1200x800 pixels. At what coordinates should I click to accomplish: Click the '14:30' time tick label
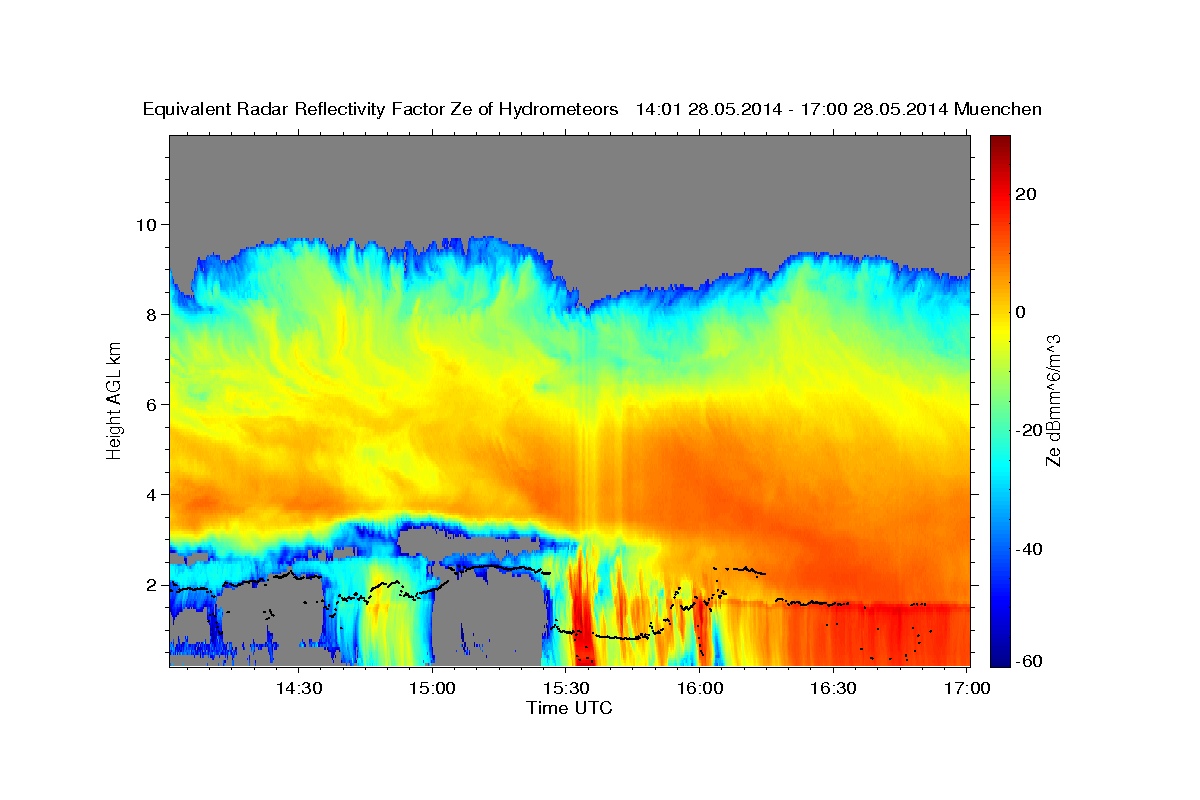298,688
